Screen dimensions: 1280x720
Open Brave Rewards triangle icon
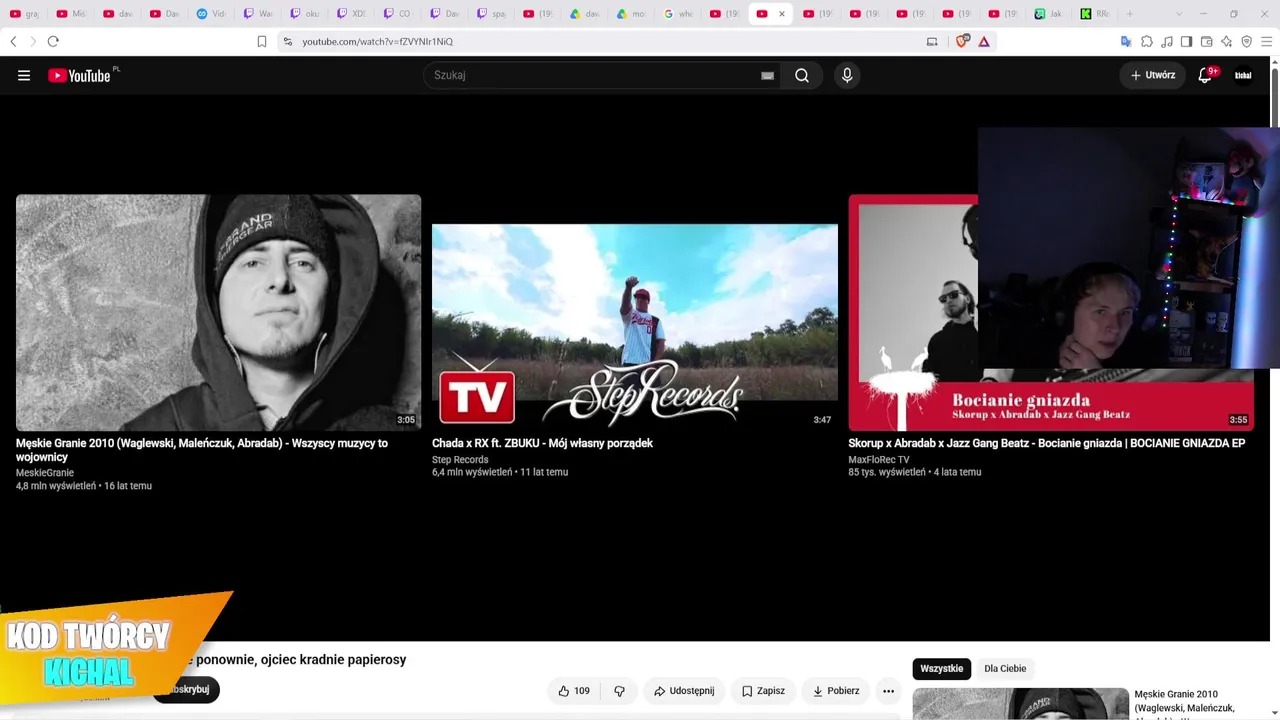(x=984, y=41)
